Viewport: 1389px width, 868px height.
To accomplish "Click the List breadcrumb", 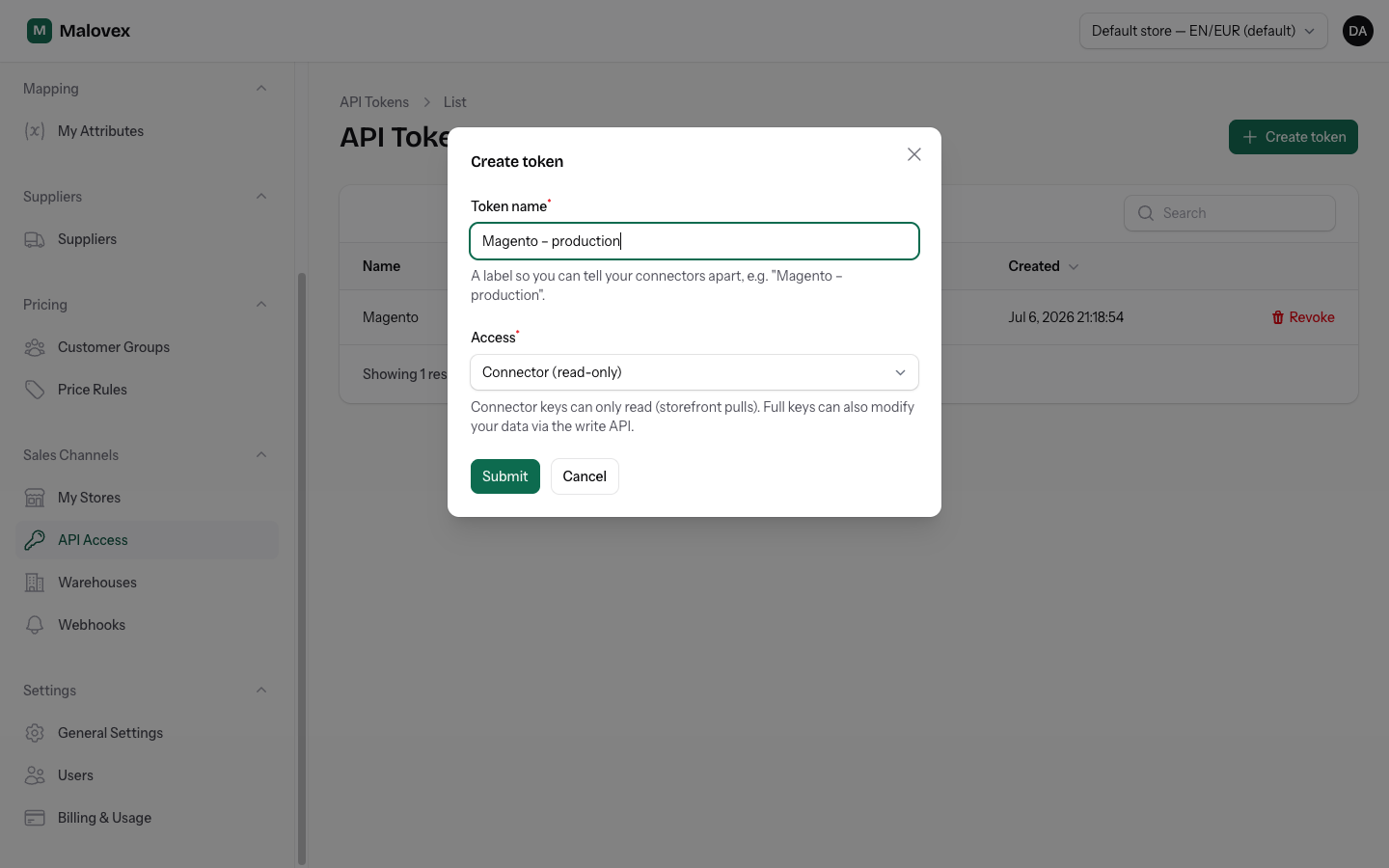I will pos(454,102).
